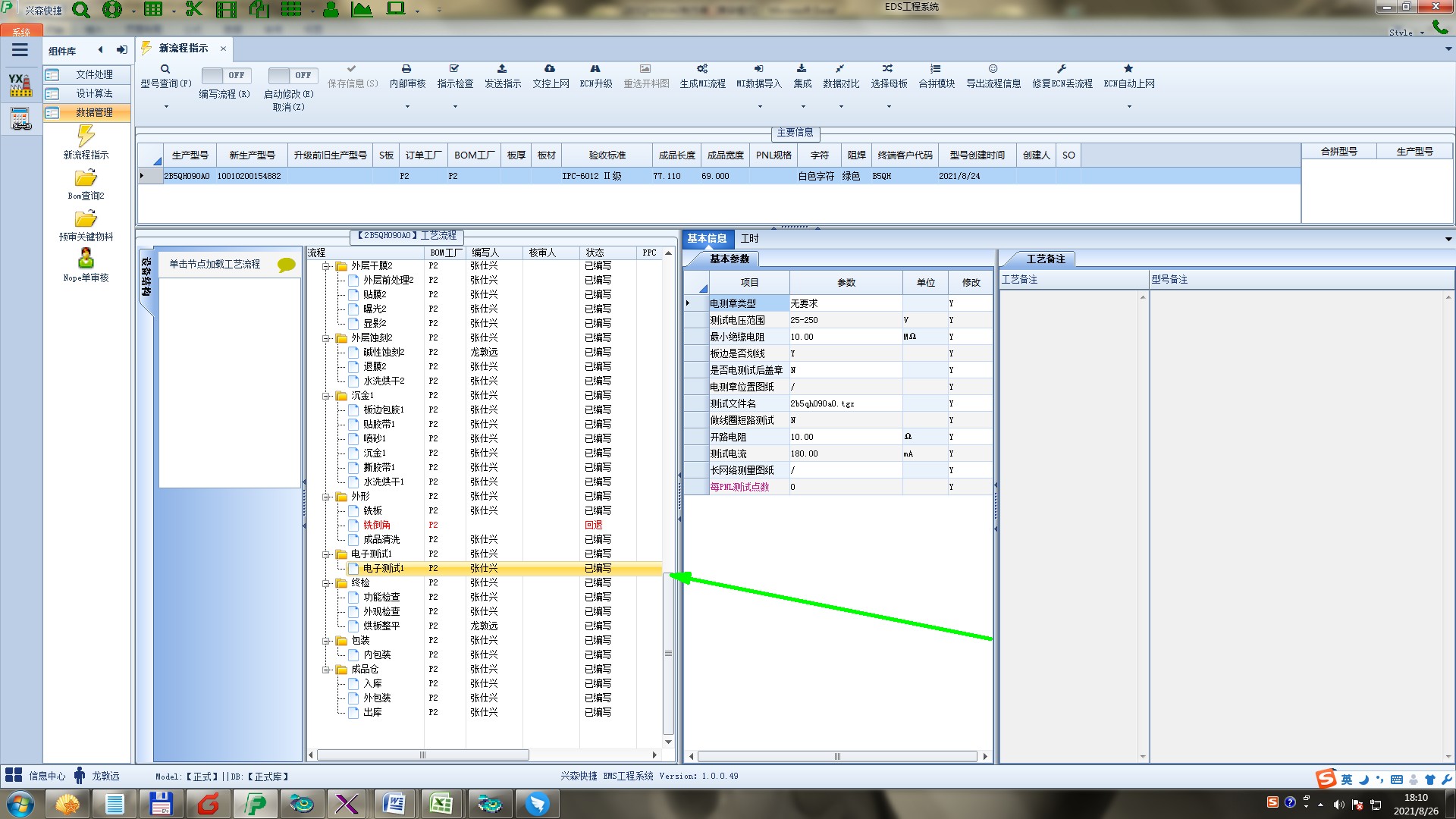Click ECN升级 toolbar icon
The image size is (1456, 819).
595,69
